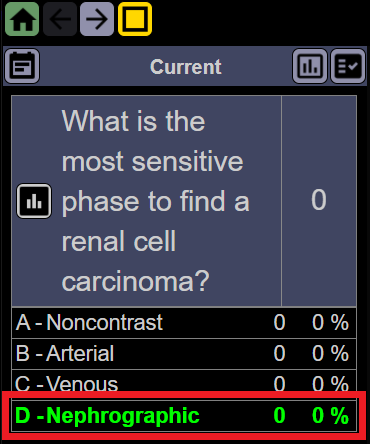The height and width of the screenshot is (444, 370).
Task: Click the yellow stop square button
Action: coord(135,19)
